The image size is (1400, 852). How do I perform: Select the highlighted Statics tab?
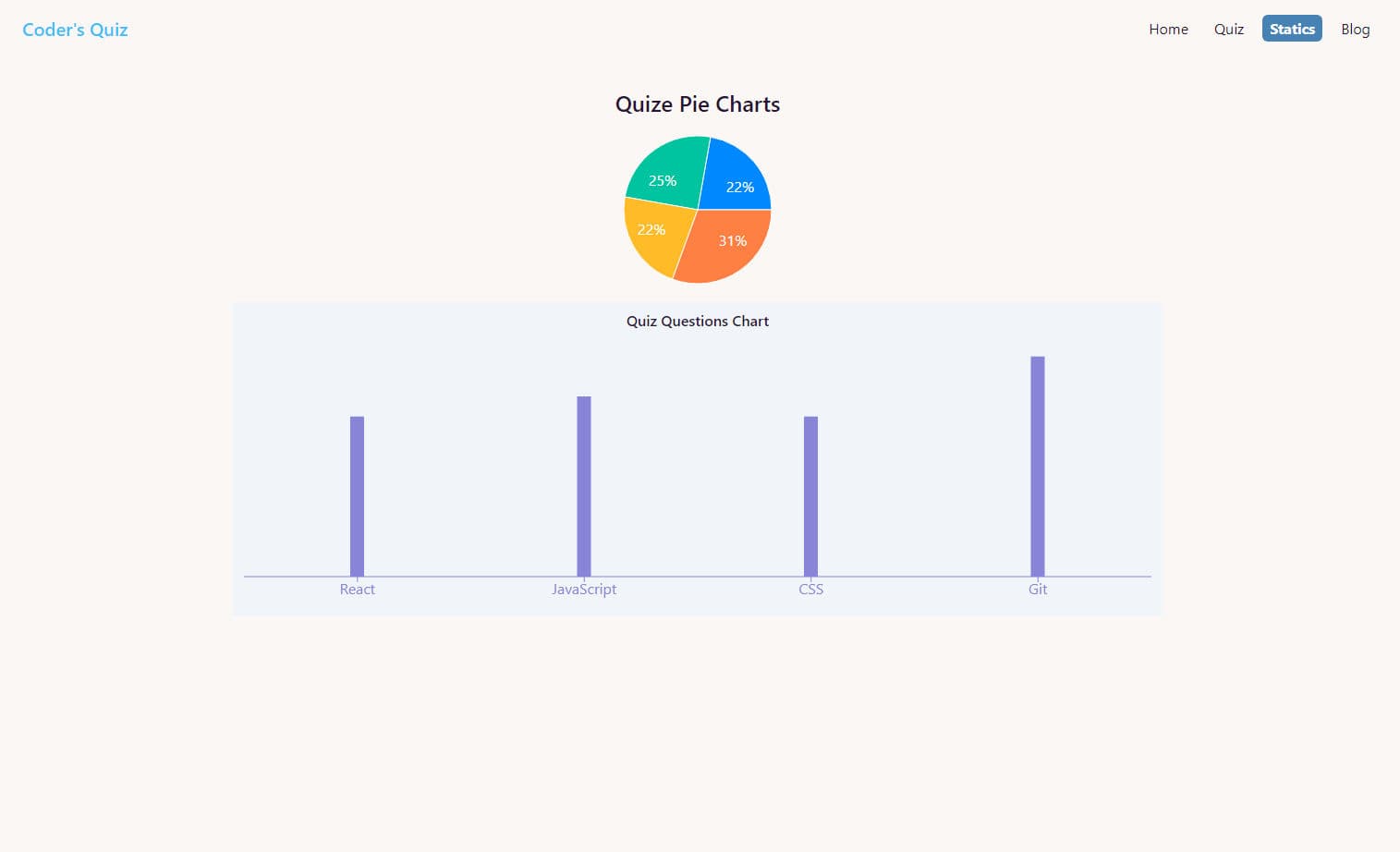click(1291, 29)
